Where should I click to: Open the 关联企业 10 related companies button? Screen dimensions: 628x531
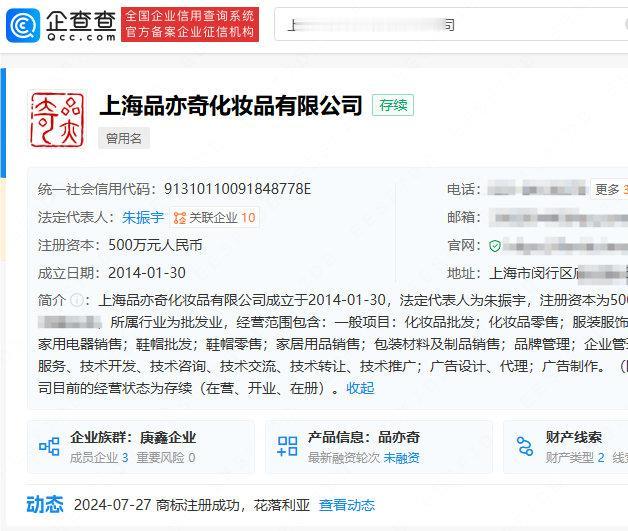[x=215, y=217]
